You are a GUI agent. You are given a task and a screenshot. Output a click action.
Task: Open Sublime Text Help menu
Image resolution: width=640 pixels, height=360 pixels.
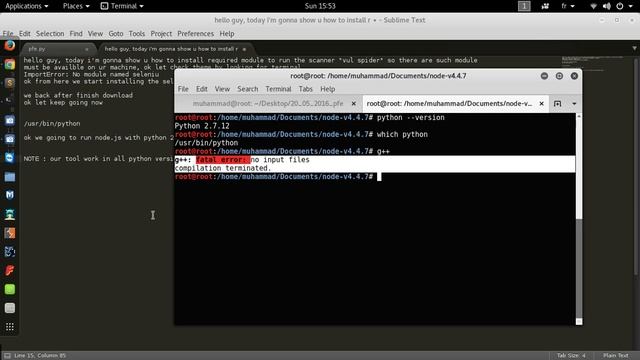click(227, 33)
